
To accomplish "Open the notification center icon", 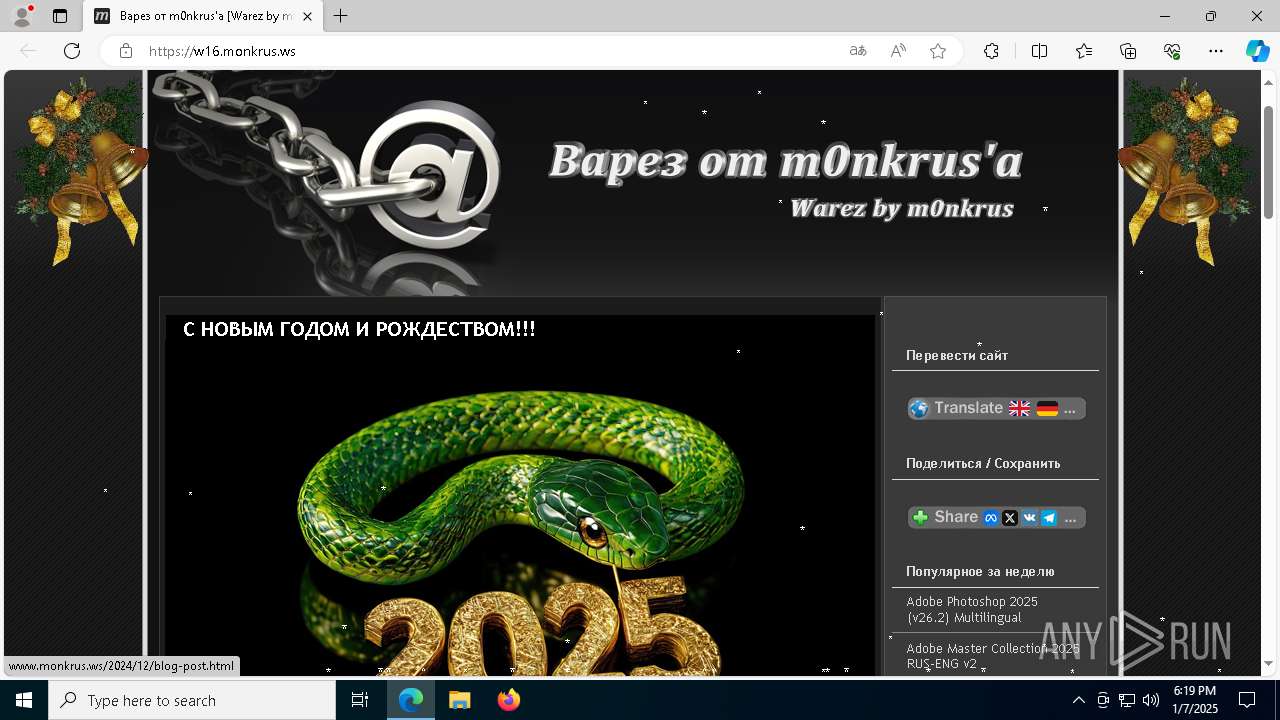I will click(x=1247, y=700).
